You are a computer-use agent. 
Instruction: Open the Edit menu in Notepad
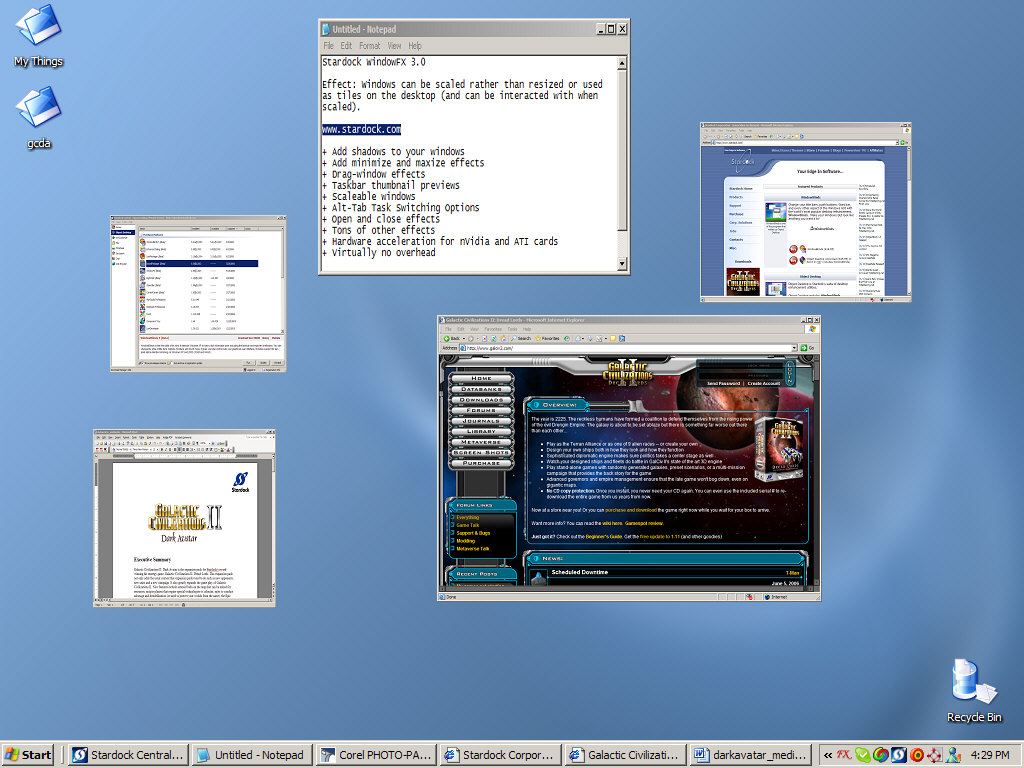pos(346,46)
